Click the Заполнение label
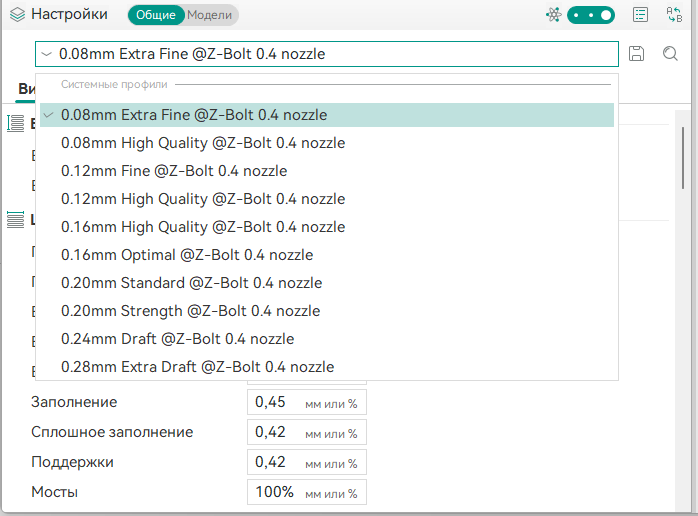 click(74, 402)
